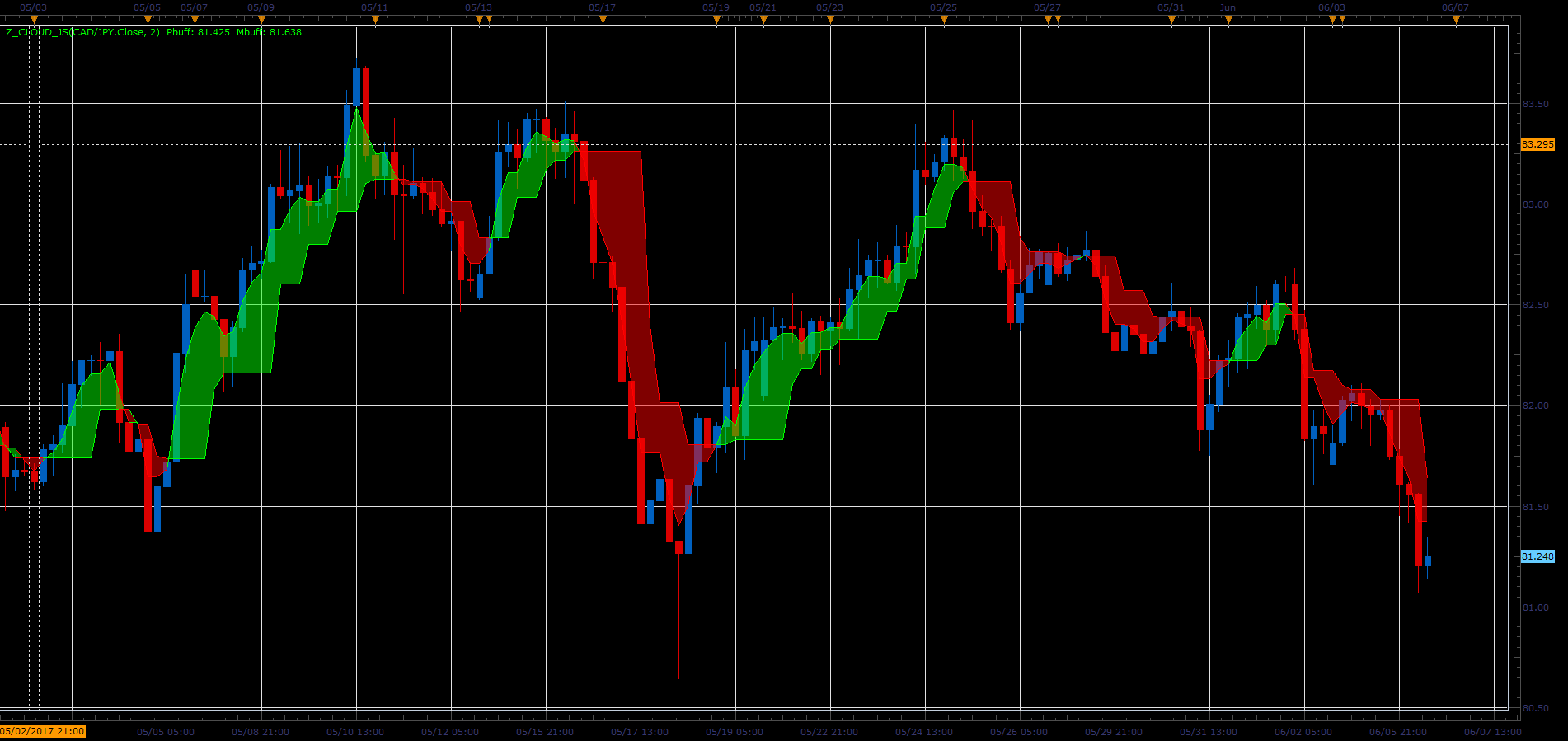Click the orange marker beneath the 05/17 date
The height and width of the screenshot is (741, 1568).
pos(603,20)
